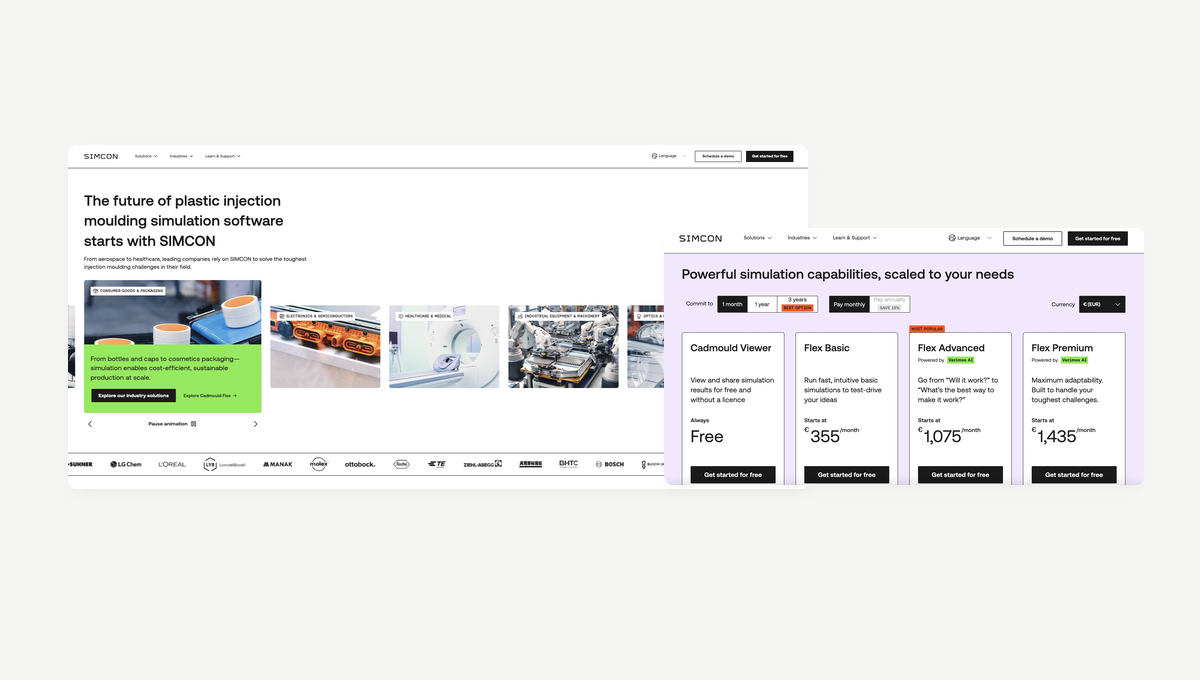
Task: Go to the previous carousel slide arrow
Action: pyautogui.click(x=90, y=424)
